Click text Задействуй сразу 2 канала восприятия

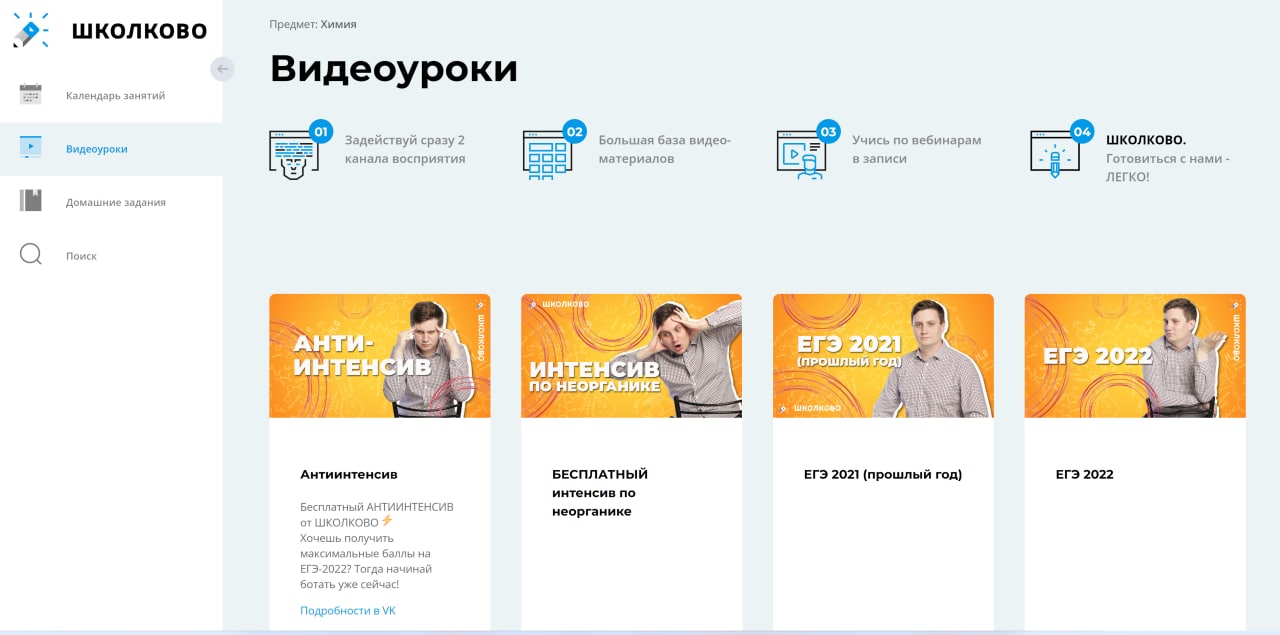click(405, 149)
